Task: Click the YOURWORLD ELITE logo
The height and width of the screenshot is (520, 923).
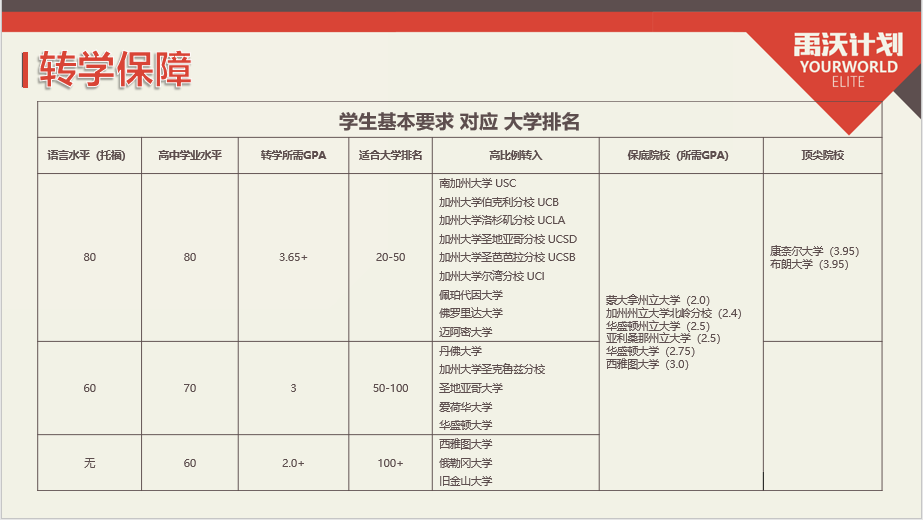Action: click(846, 58)
